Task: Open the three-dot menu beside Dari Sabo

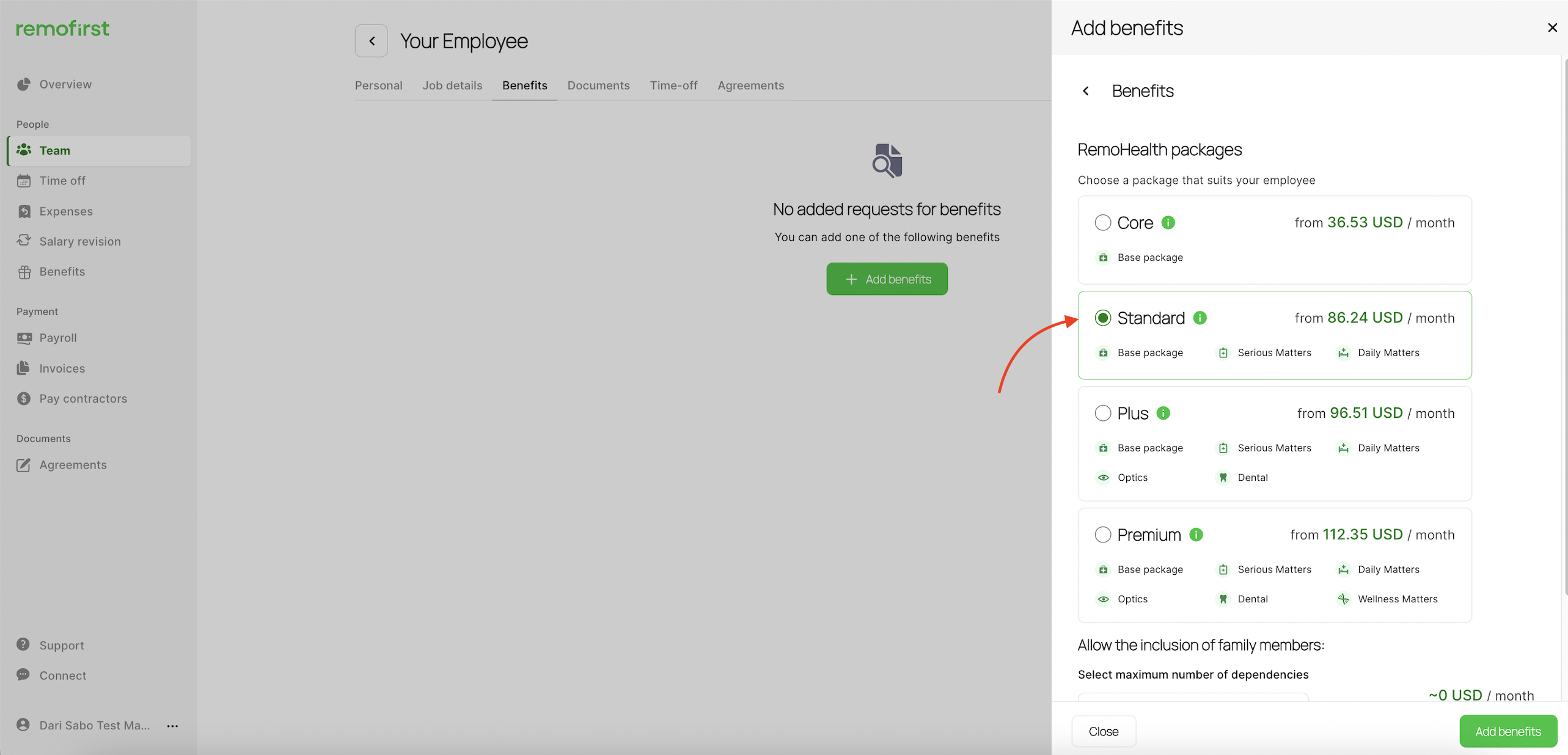Action: click(172, 726)
